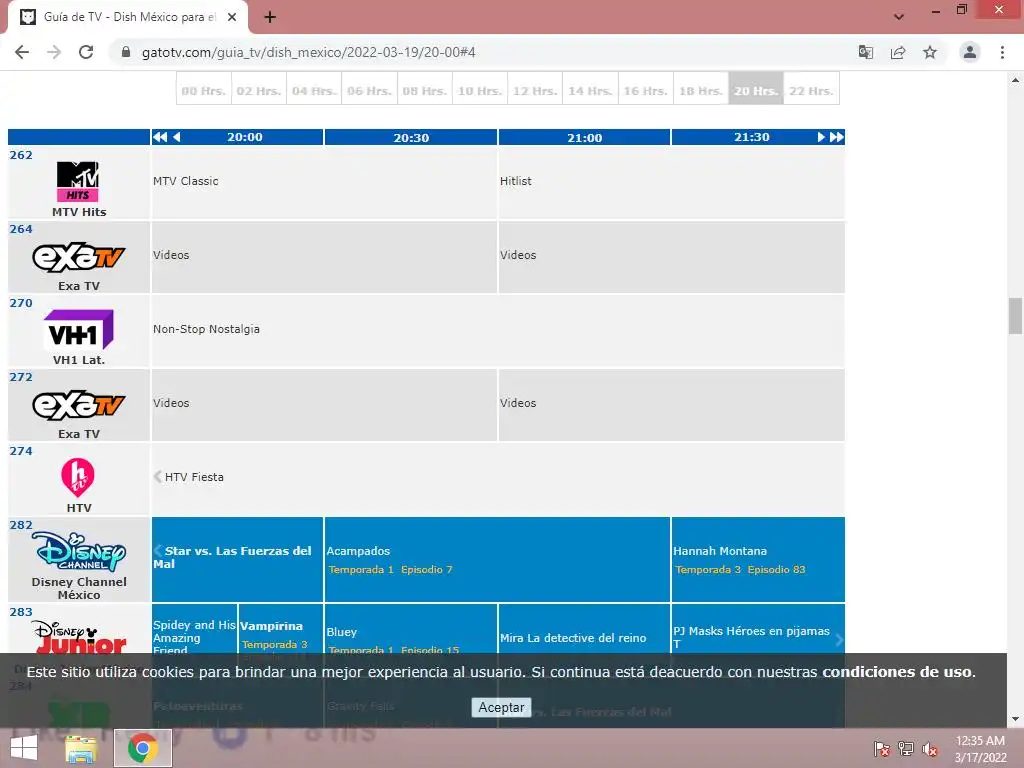Bookmark this page with star icon
This screenshot has width=1024, height=768.
point(930,52)
